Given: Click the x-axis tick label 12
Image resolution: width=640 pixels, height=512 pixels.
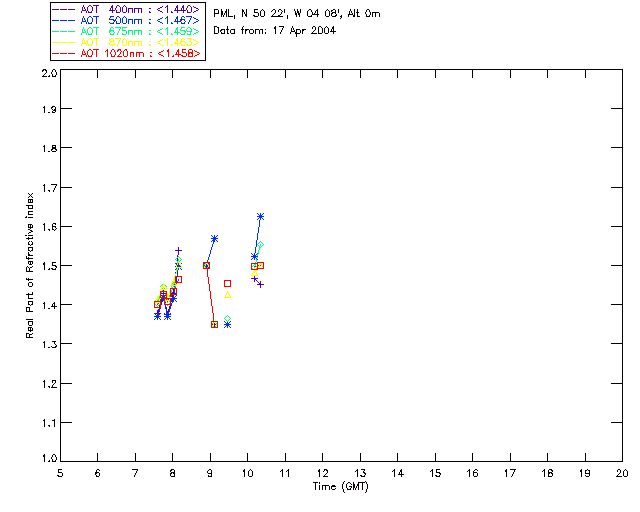Looking at the screenshot, I should pos(322,473).
